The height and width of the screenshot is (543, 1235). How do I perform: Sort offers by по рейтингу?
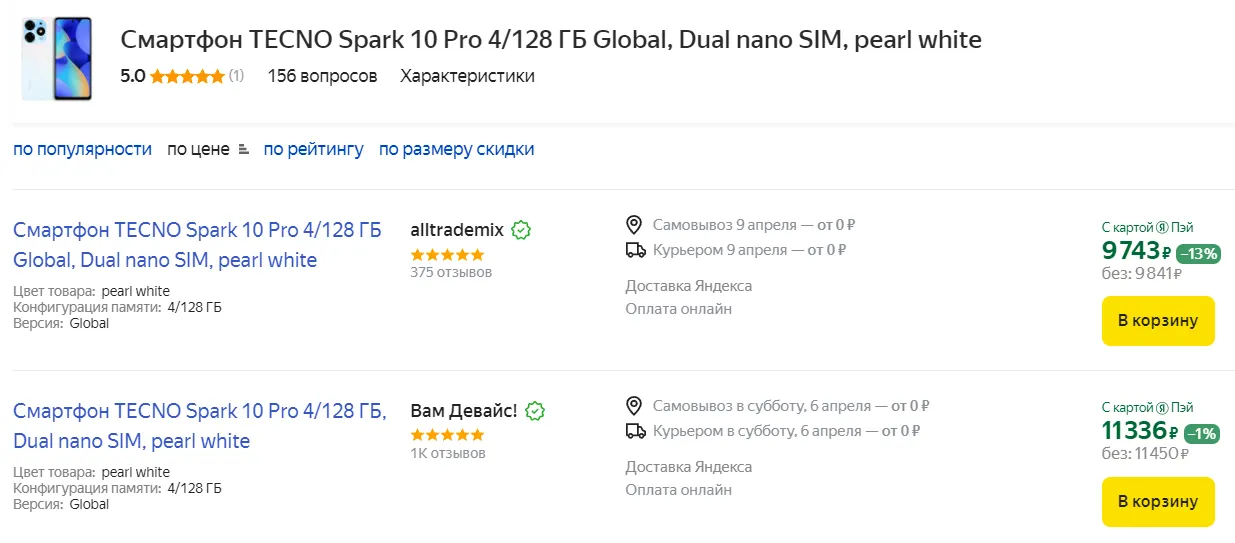(x=313, y=149)
